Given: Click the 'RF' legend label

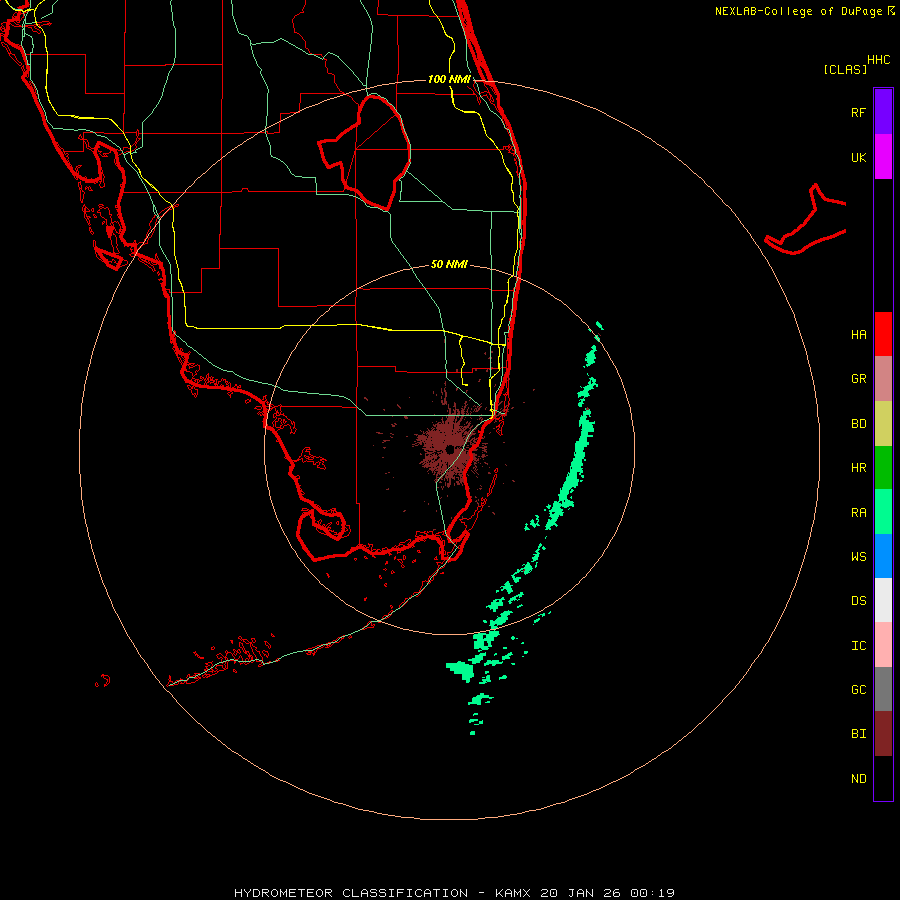Looking at the screenshot, I should pos(858,112).
